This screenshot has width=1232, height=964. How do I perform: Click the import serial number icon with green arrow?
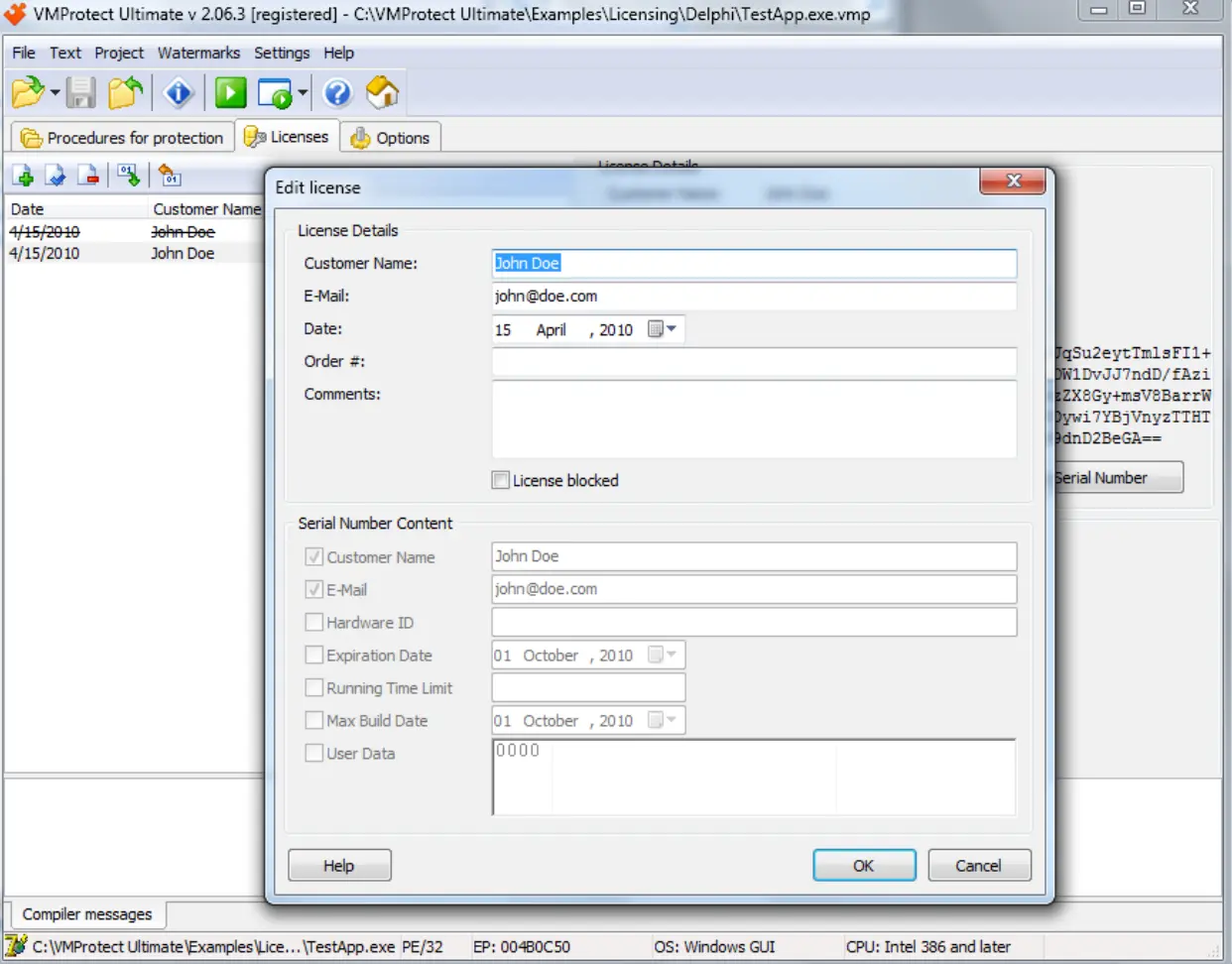pos(129,177)
